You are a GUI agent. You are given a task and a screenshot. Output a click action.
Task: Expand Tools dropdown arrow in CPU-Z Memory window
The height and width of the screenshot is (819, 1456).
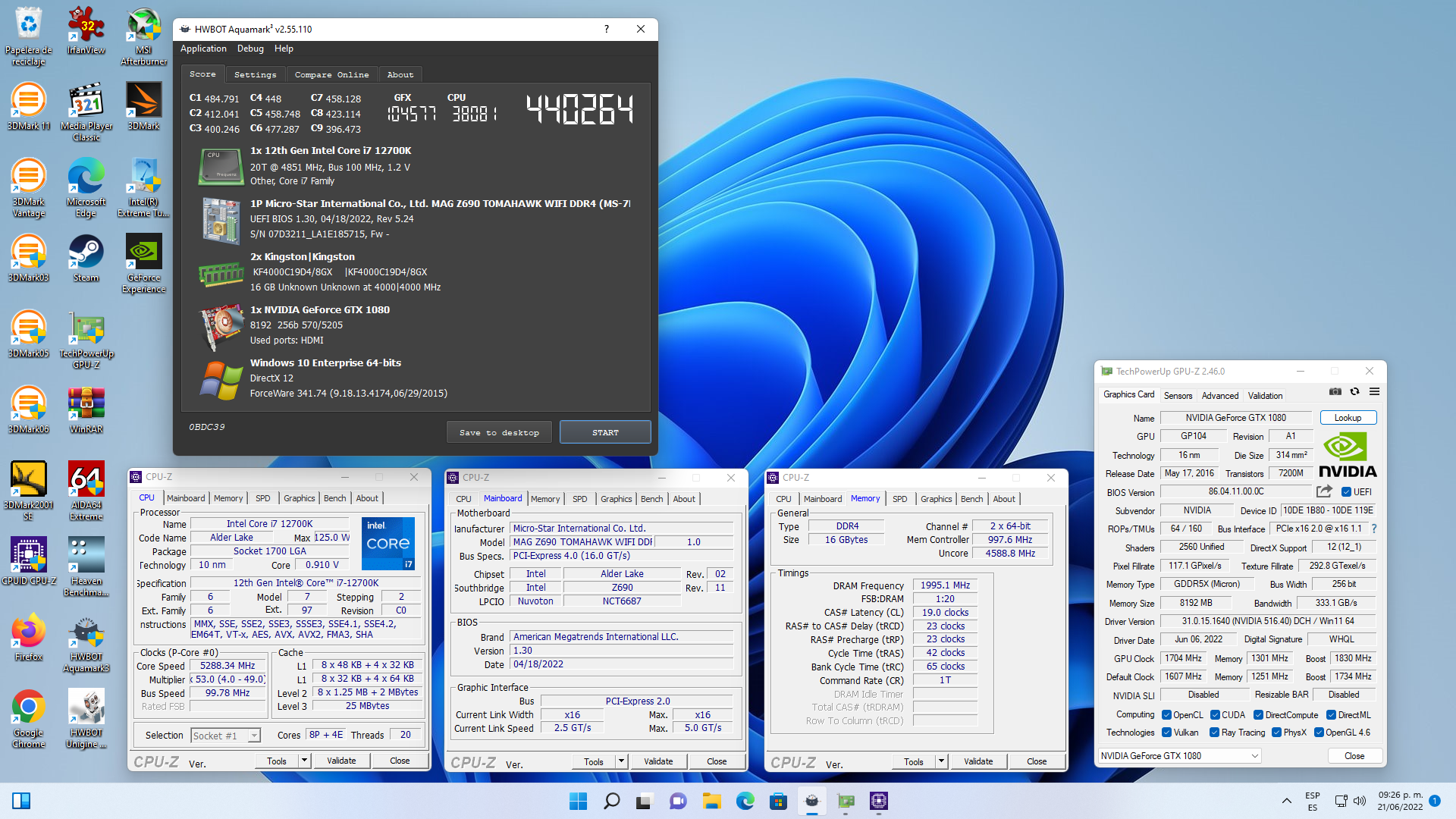click(x=941, y=761)
